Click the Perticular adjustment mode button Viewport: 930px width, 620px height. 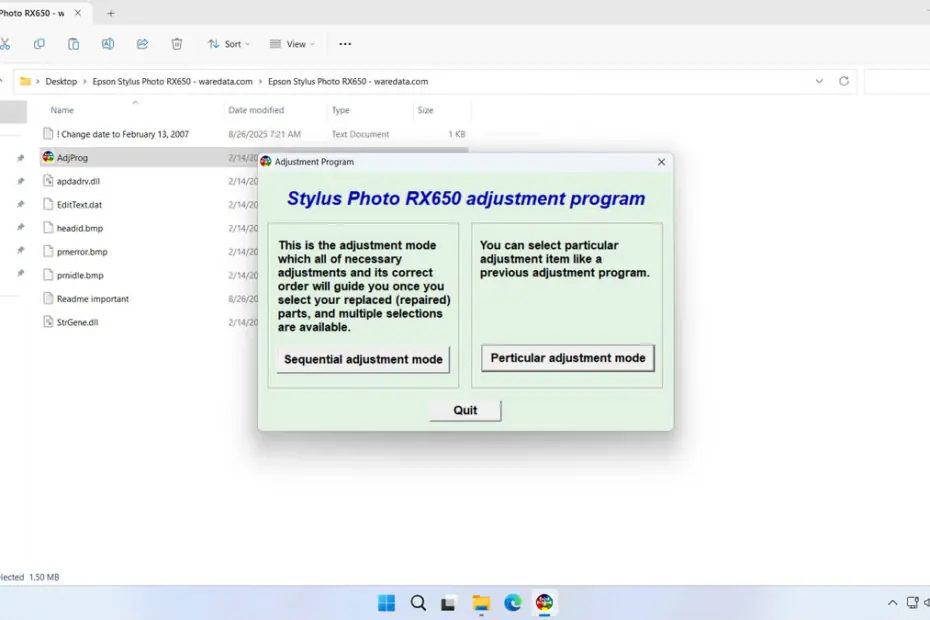point(568,358)
